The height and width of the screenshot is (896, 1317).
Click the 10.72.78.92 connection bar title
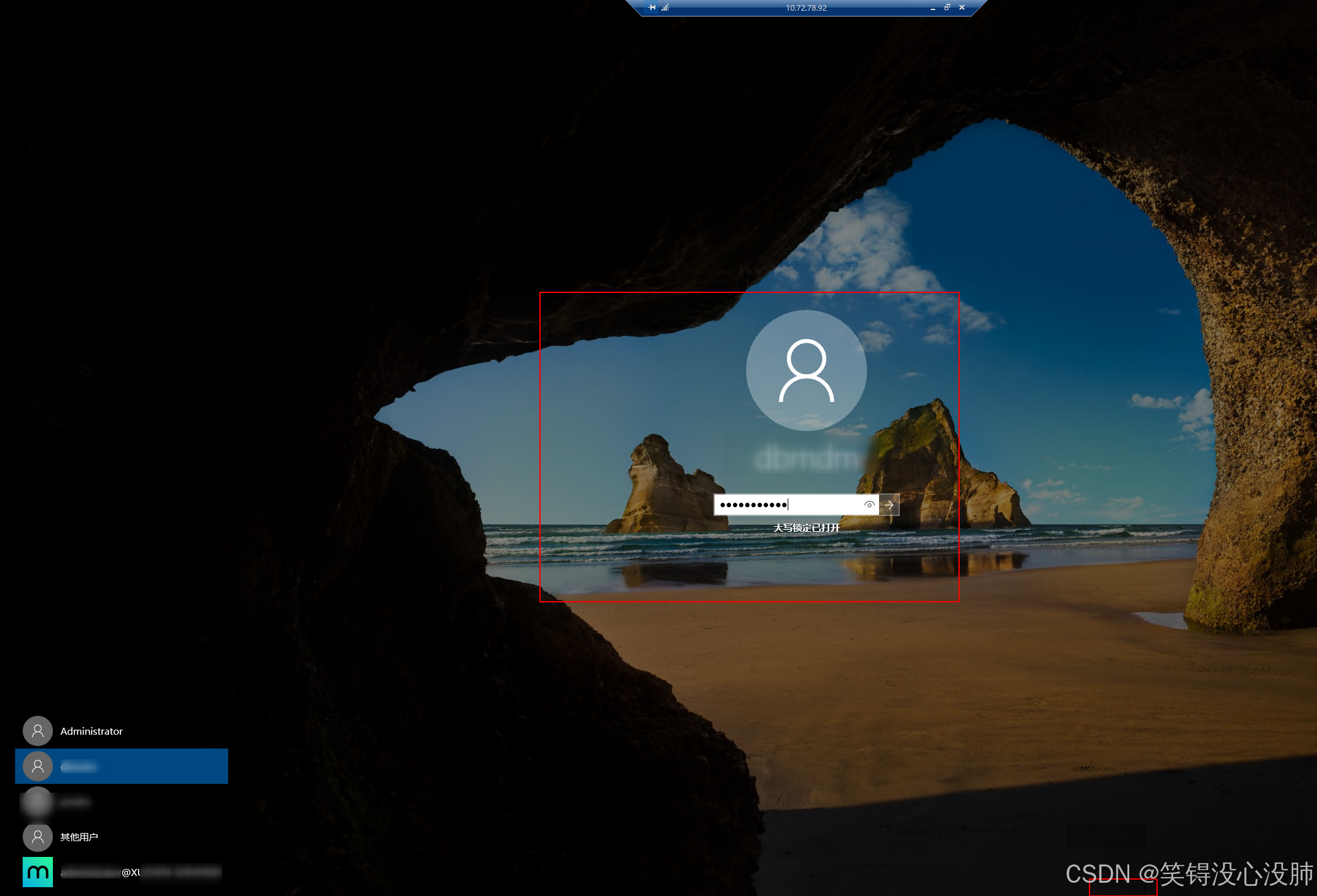pos(806,8)
